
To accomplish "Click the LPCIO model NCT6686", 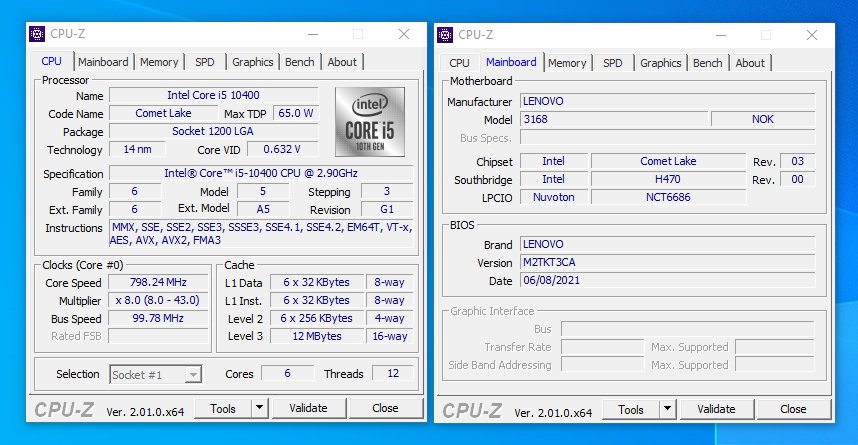I will pos(668,198).
